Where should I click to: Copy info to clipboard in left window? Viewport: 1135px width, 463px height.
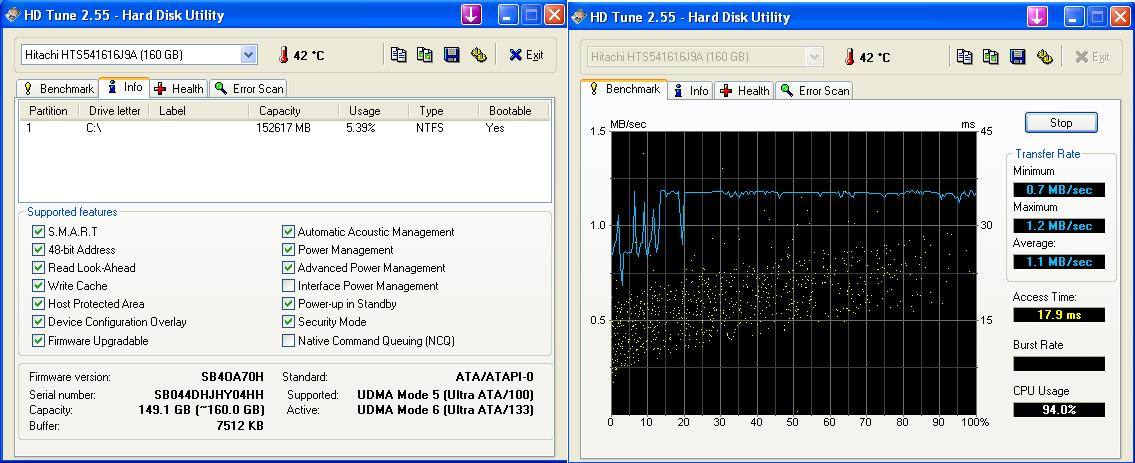(x=399, y=55)
